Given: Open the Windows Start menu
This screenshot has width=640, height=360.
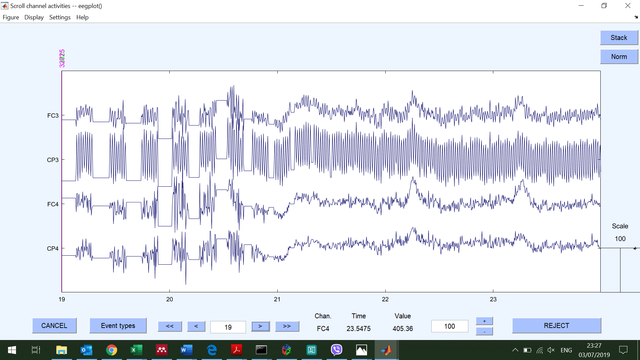Looking at the screenshot, I should pos(12,350).
